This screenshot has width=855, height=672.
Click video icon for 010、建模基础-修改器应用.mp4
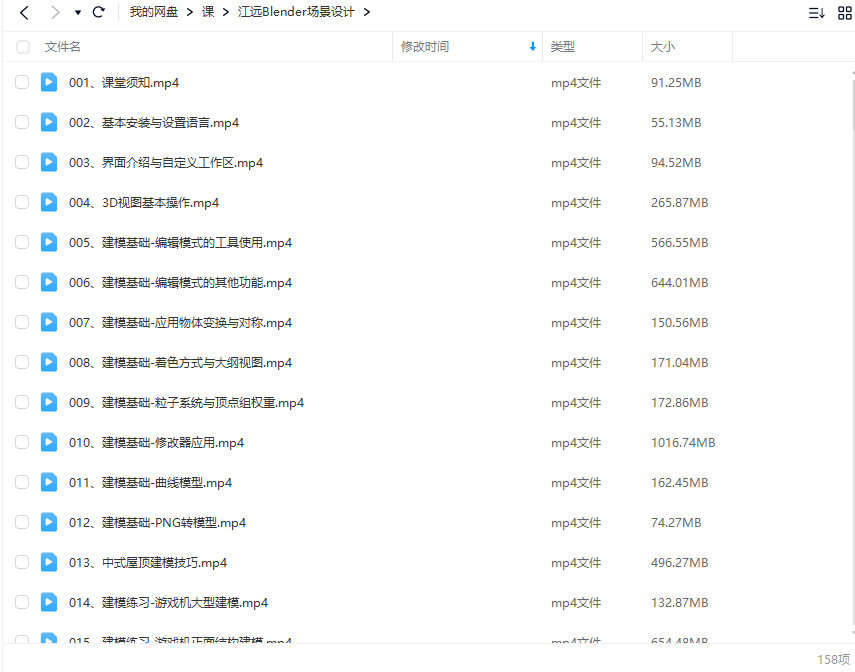[x=49, y=442]
